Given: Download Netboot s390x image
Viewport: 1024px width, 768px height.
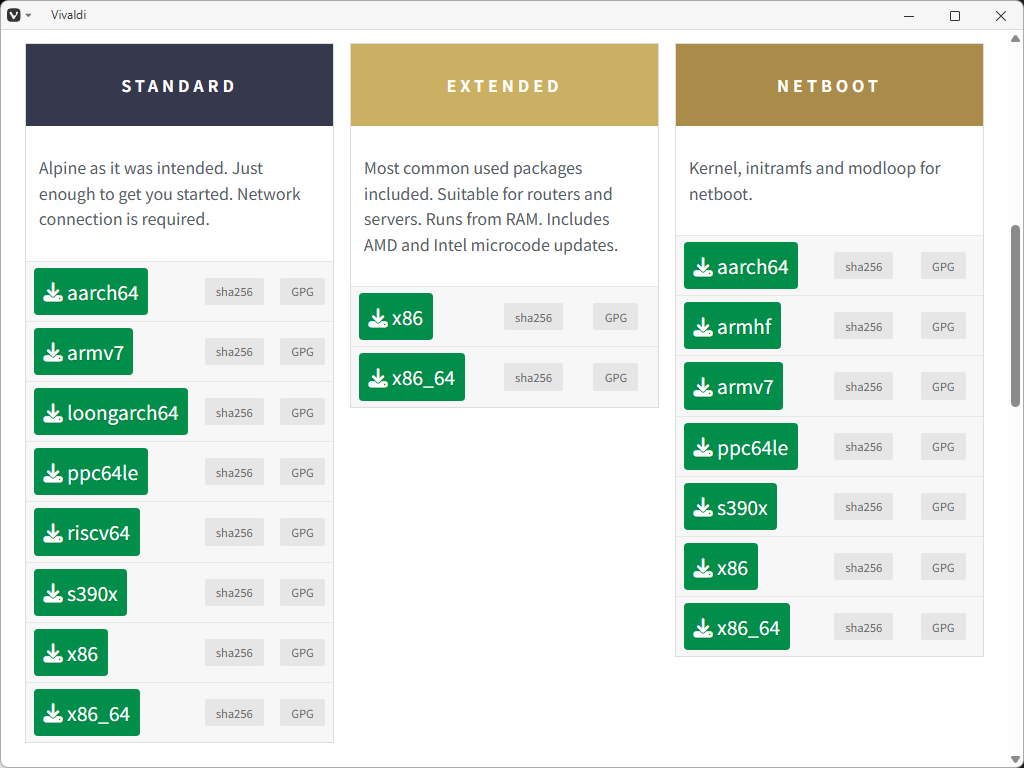Looking at the screenshot, I should coord(731,507).
